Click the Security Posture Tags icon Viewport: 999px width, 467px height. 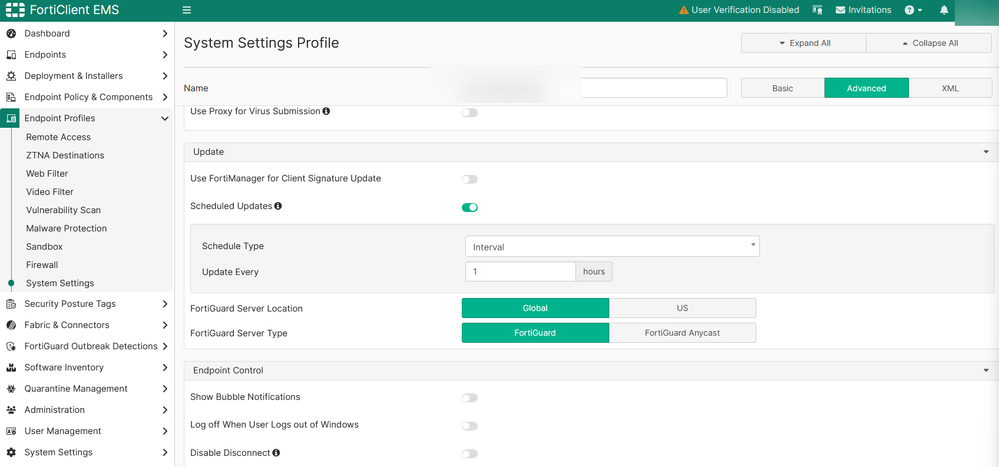tap(12, 304)
